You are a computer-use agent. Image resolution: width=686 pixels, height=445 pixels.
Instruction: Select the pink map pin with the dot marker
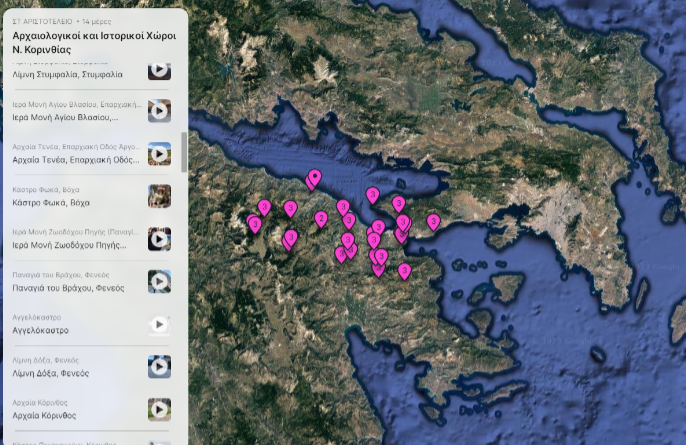point(314,178)
